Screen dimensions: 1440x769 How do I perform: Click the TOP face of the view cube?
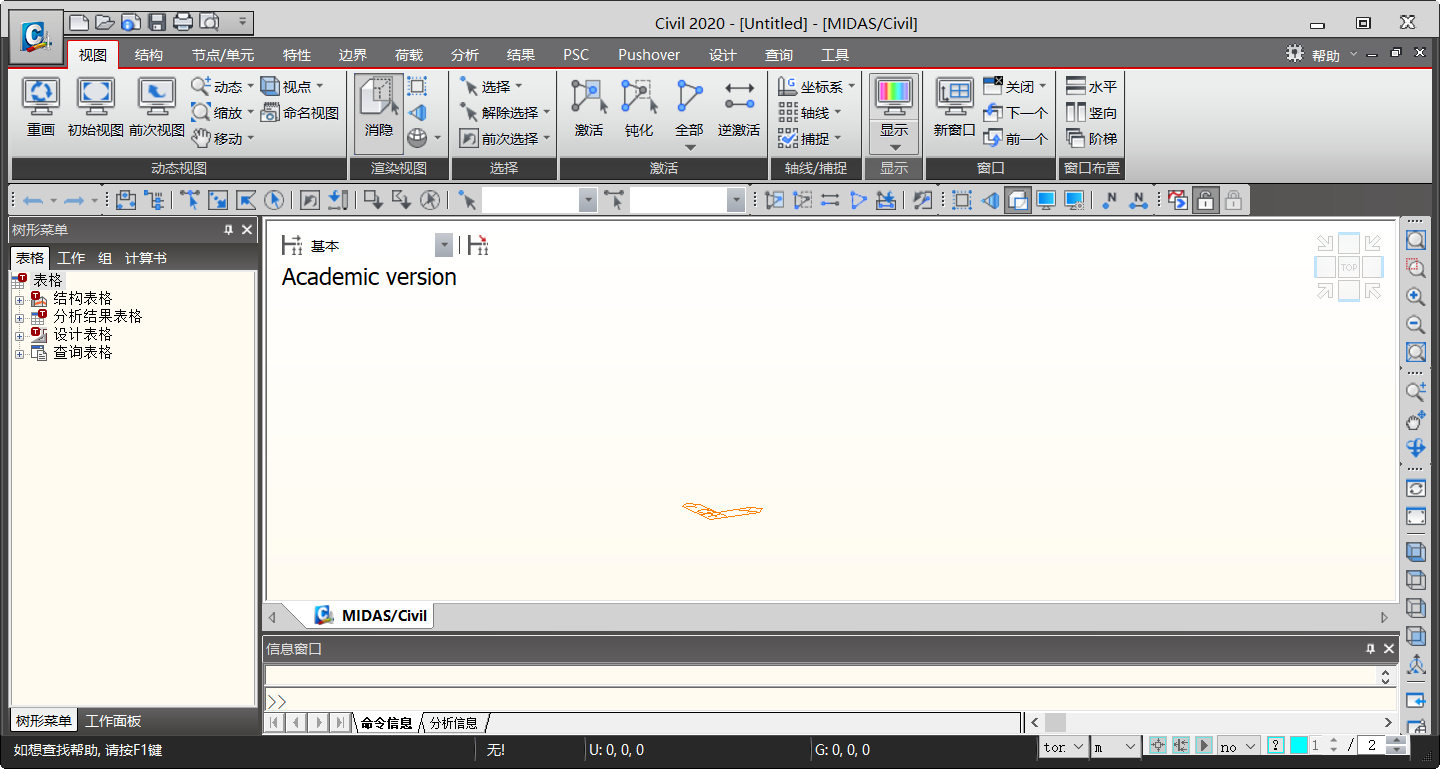[1349, 267]
